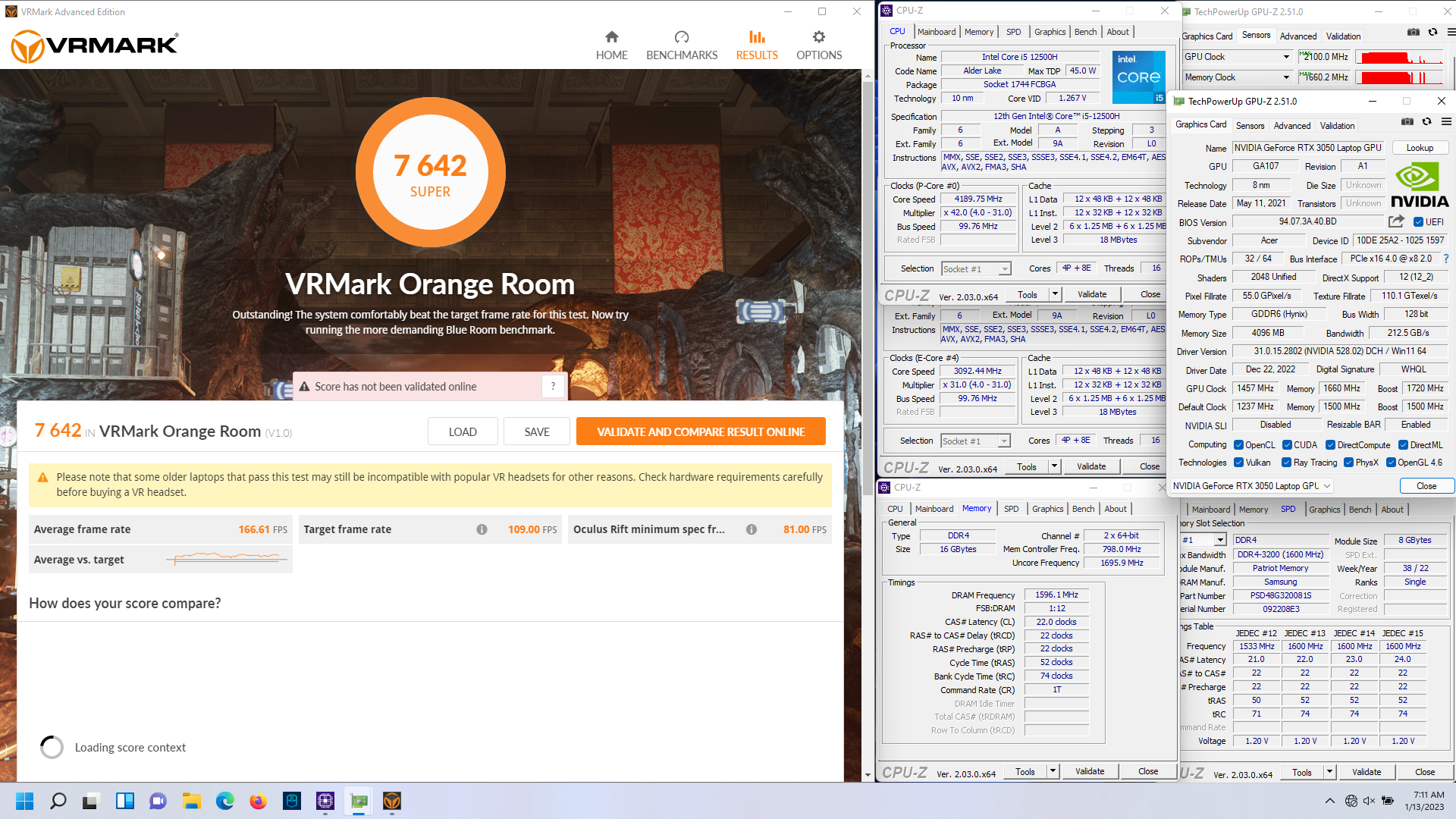The height and width of the screenshot is (819, 1456).
Task: Open VRMark OPTIONS gear
Action: 819,45
